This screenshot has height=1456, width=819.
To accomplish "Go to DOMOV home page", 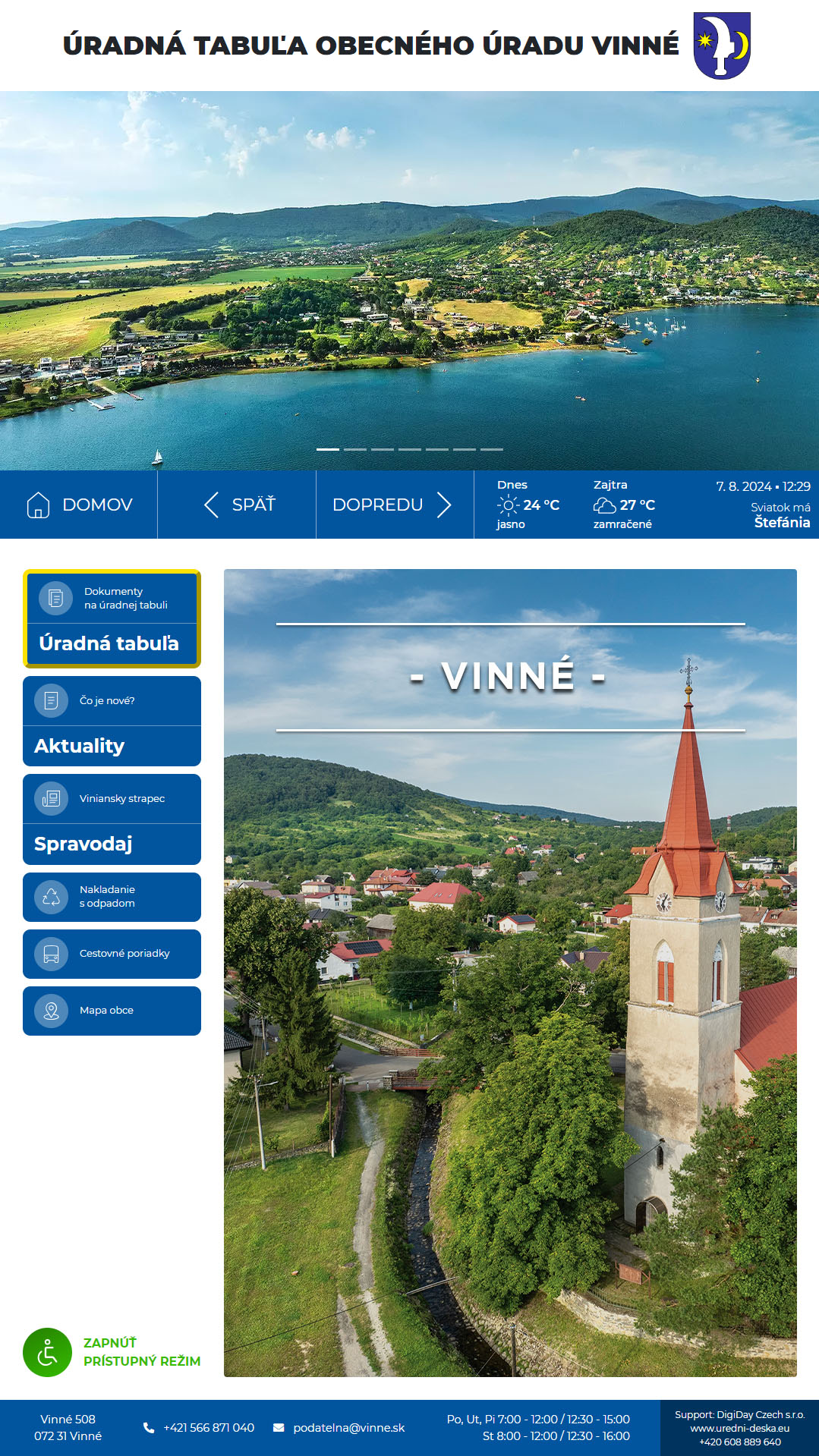I will tap(79, 505).
